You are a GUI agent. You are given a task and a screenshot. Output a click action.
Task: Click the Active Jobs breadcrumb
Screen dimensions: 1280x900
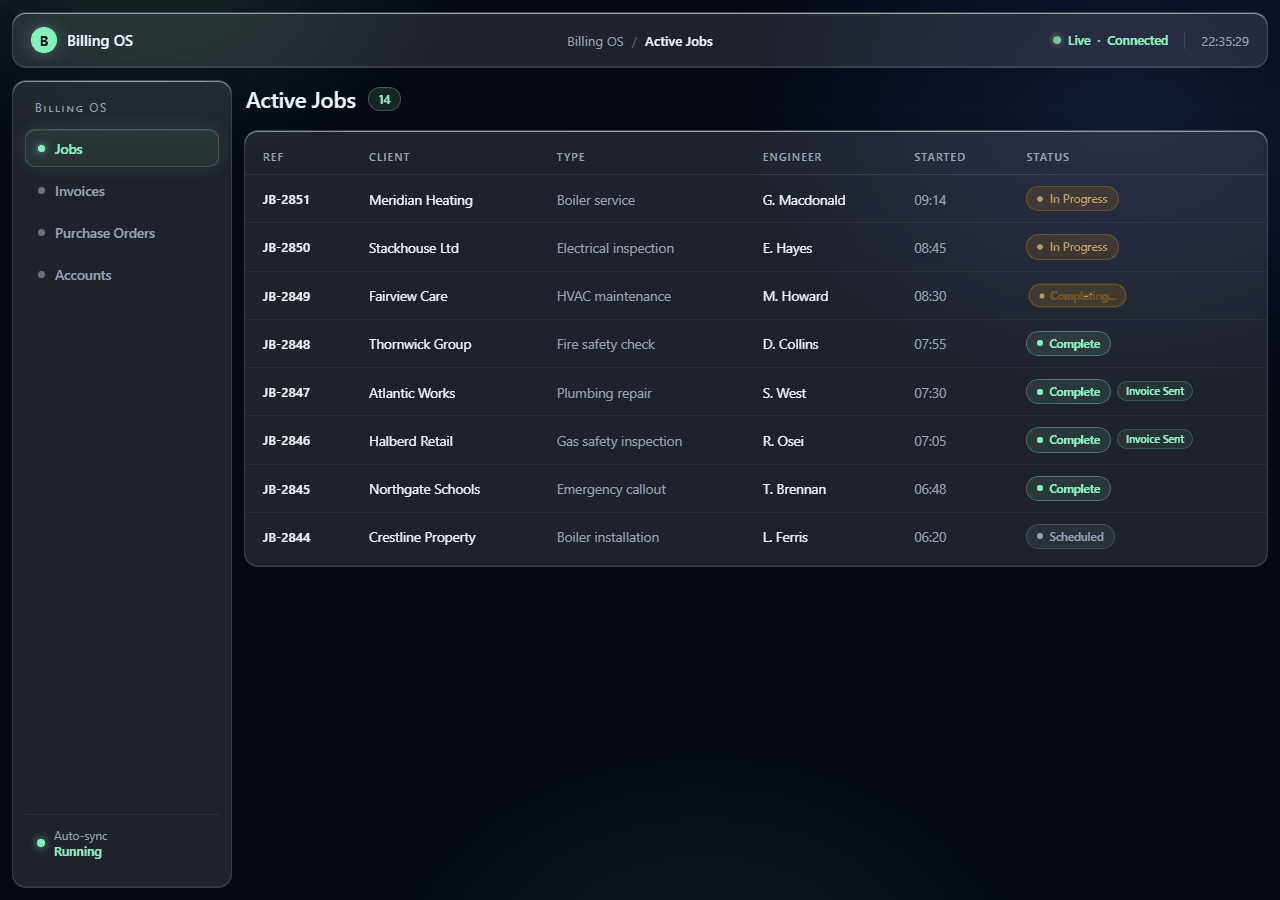pos(679,41)
